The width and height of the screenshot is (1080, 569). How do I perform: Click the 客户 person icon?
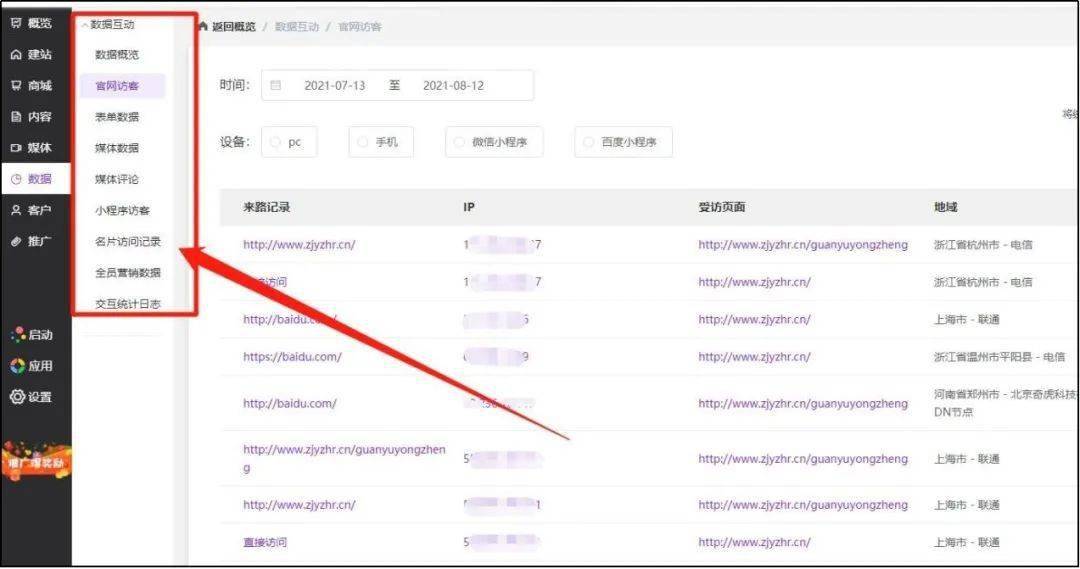click(x=16, y=210)
